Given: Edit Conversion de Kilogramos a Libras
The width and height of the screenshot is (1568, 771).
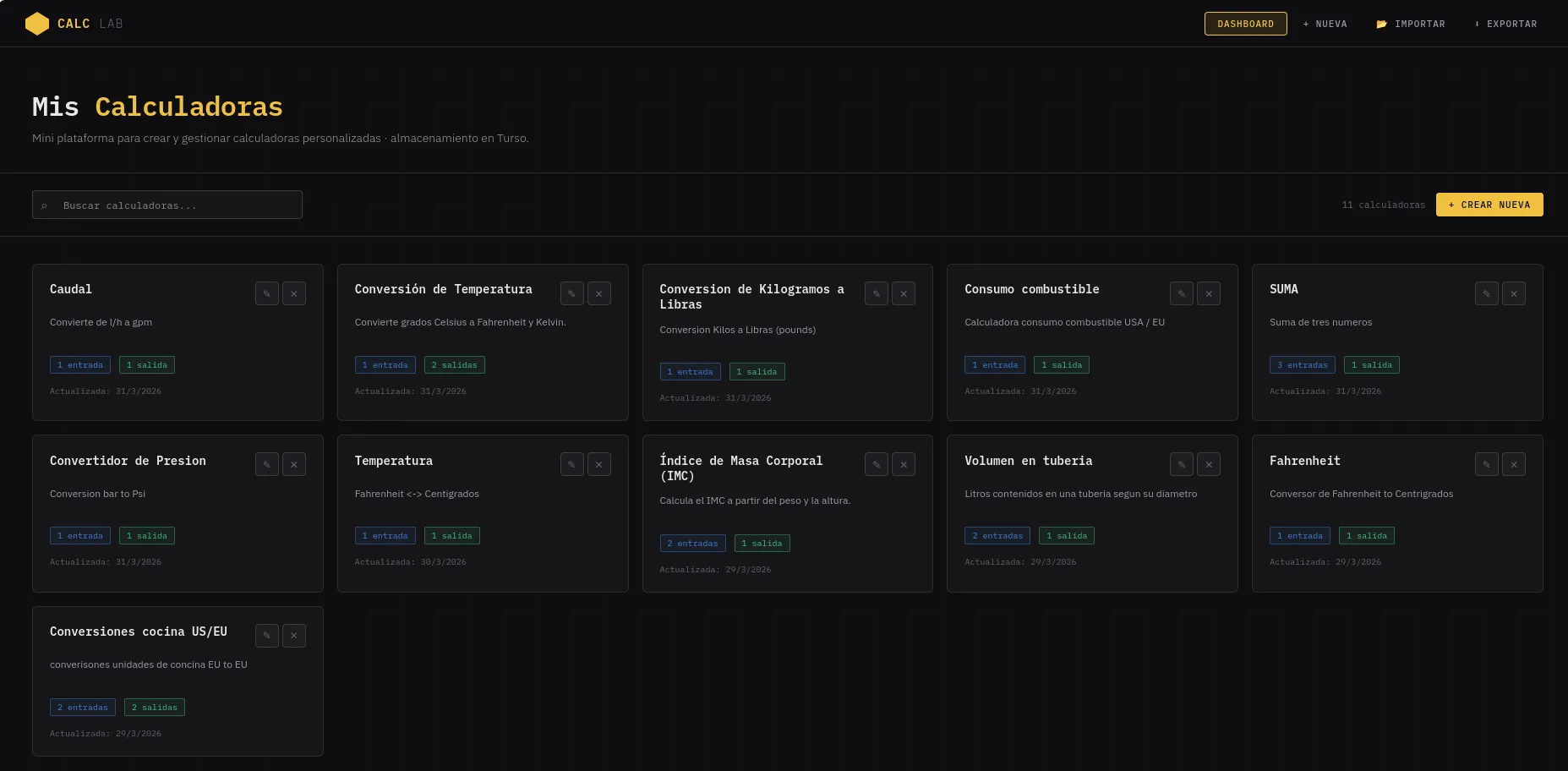Looking at the screenshot, I should click(877, 293).
